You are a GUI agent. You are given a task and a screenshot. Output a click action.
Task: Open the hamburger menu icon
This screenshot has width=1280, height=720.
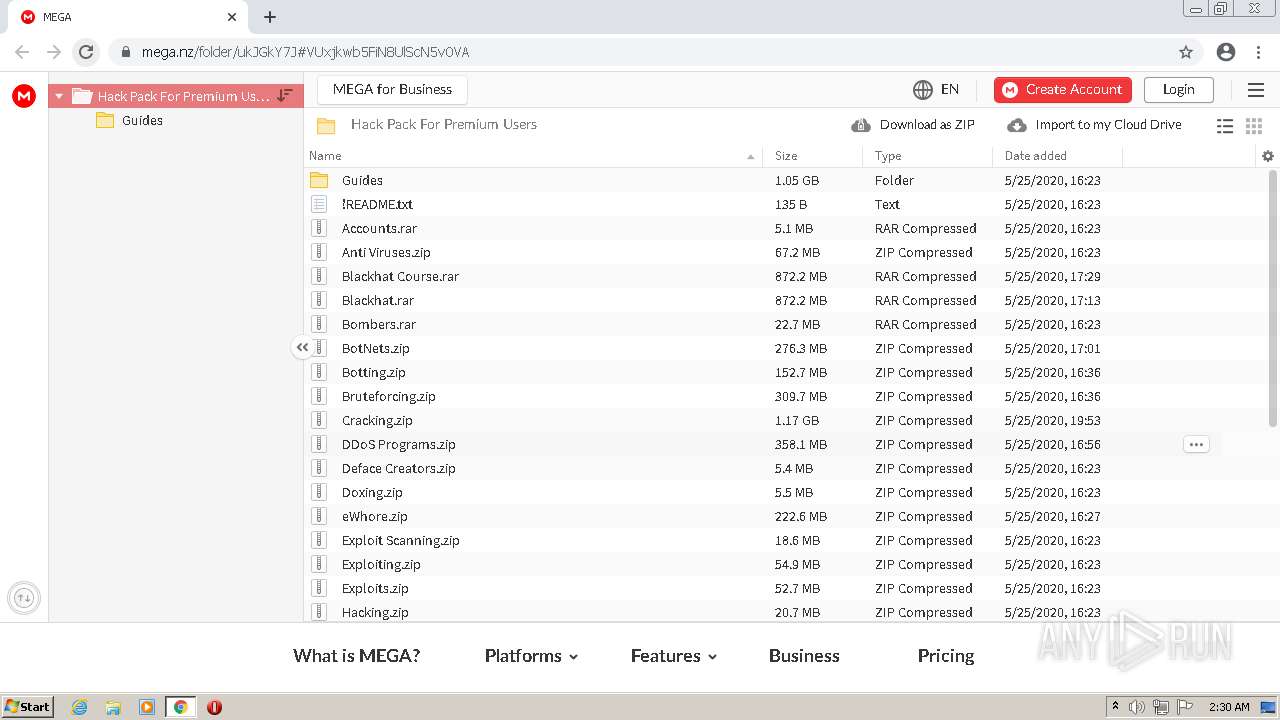(1256, 90)
